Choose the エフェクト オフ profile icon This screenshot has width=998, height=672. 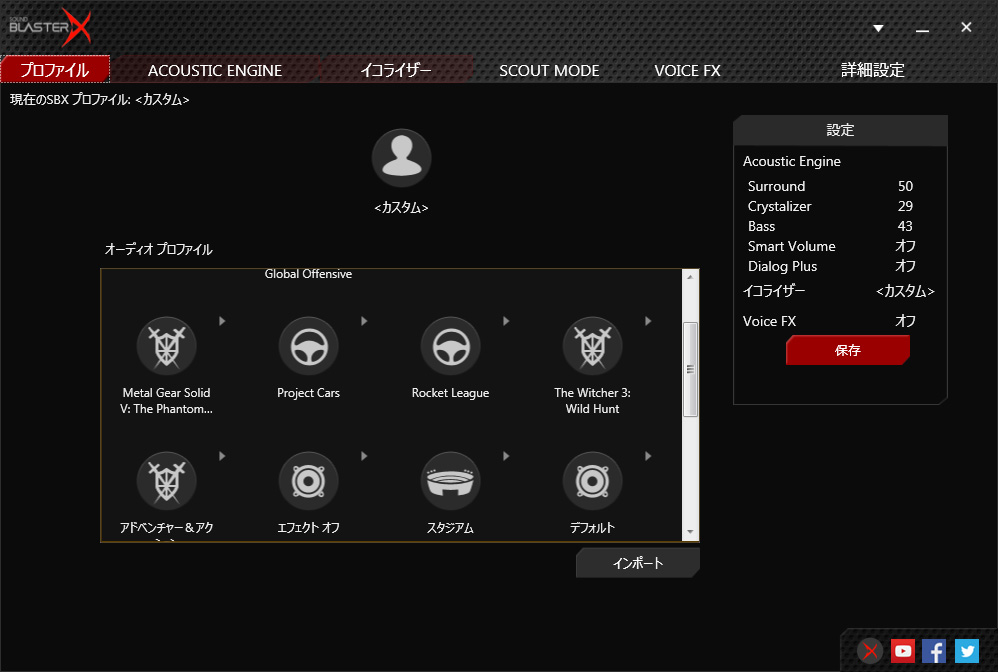[308, 482]
